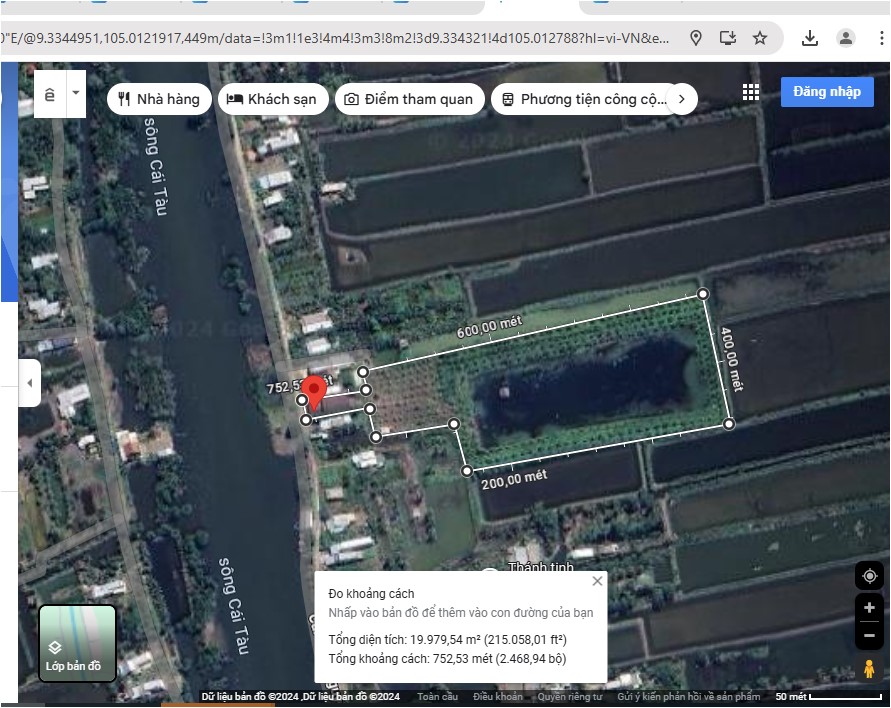This screenshot has width=891, height=708.
Task: Toggle the Lớp bản đồ layers thumbnail
Action: coord(78,643)
